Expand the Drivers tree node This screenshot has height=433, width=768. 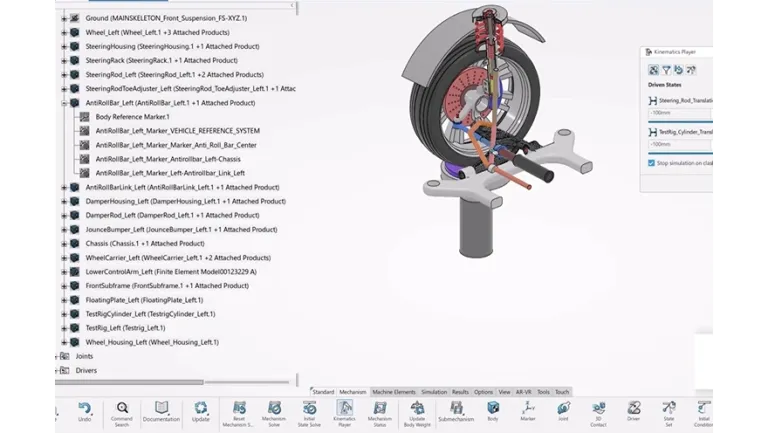pos(57,370)
